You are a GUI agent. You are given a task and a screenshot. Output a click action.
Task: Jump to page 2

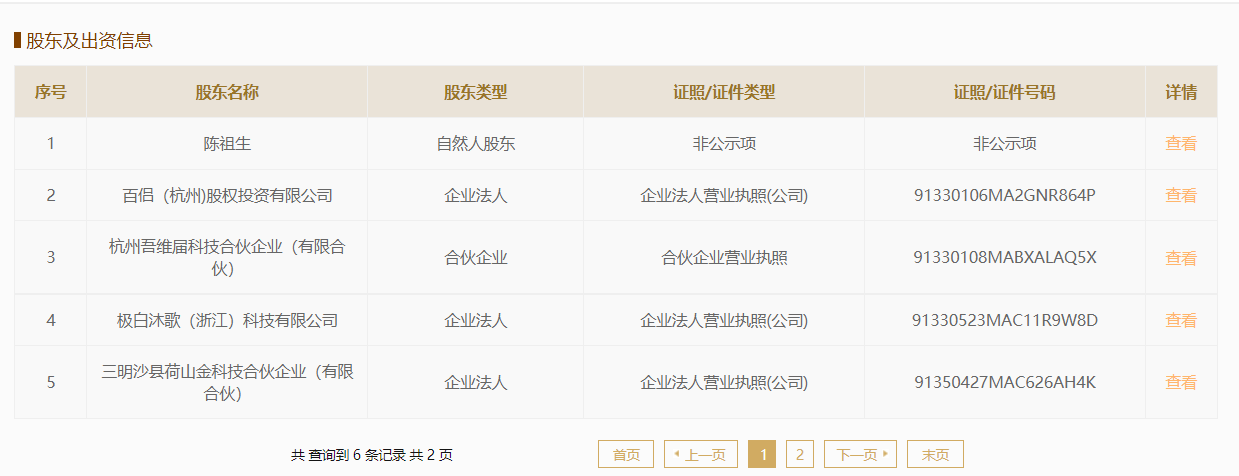pos(799,454)
